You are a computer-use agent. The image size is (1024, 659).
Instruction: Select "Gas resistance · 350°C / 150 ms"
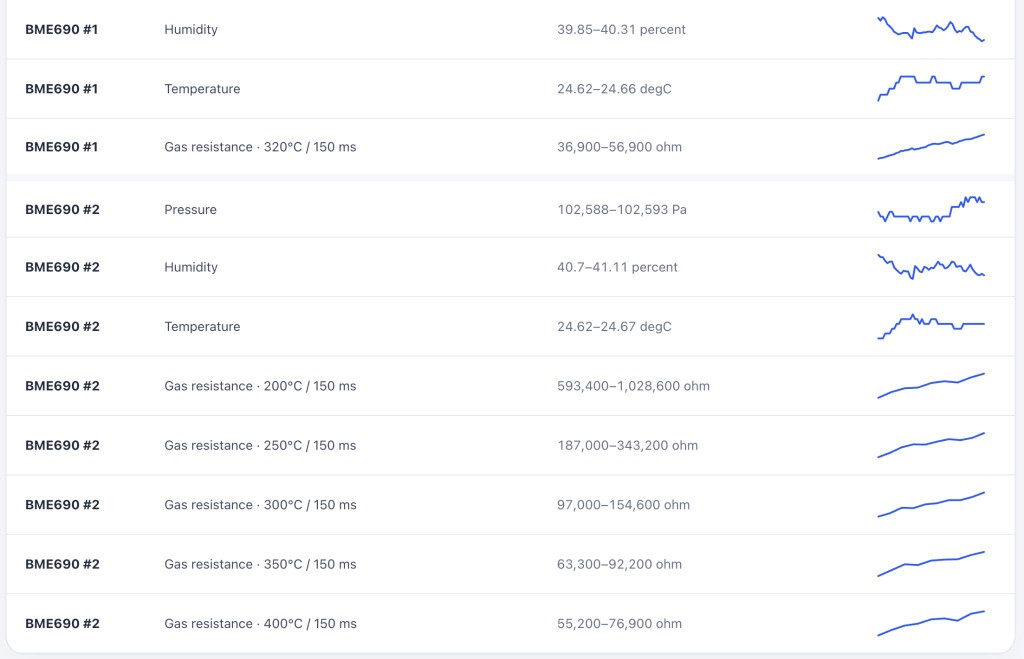(x=260, y=564)
